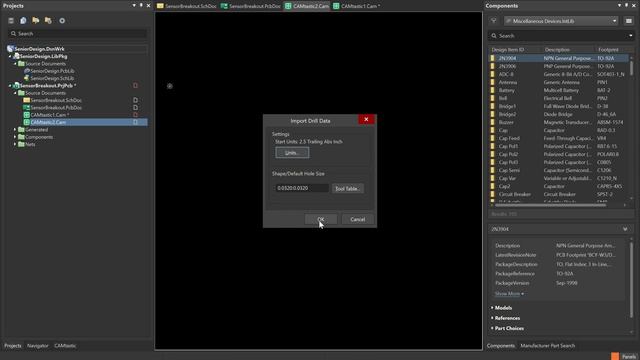Select the Antenna component row
The image size is (640, 360).
[x=558, y=82]
